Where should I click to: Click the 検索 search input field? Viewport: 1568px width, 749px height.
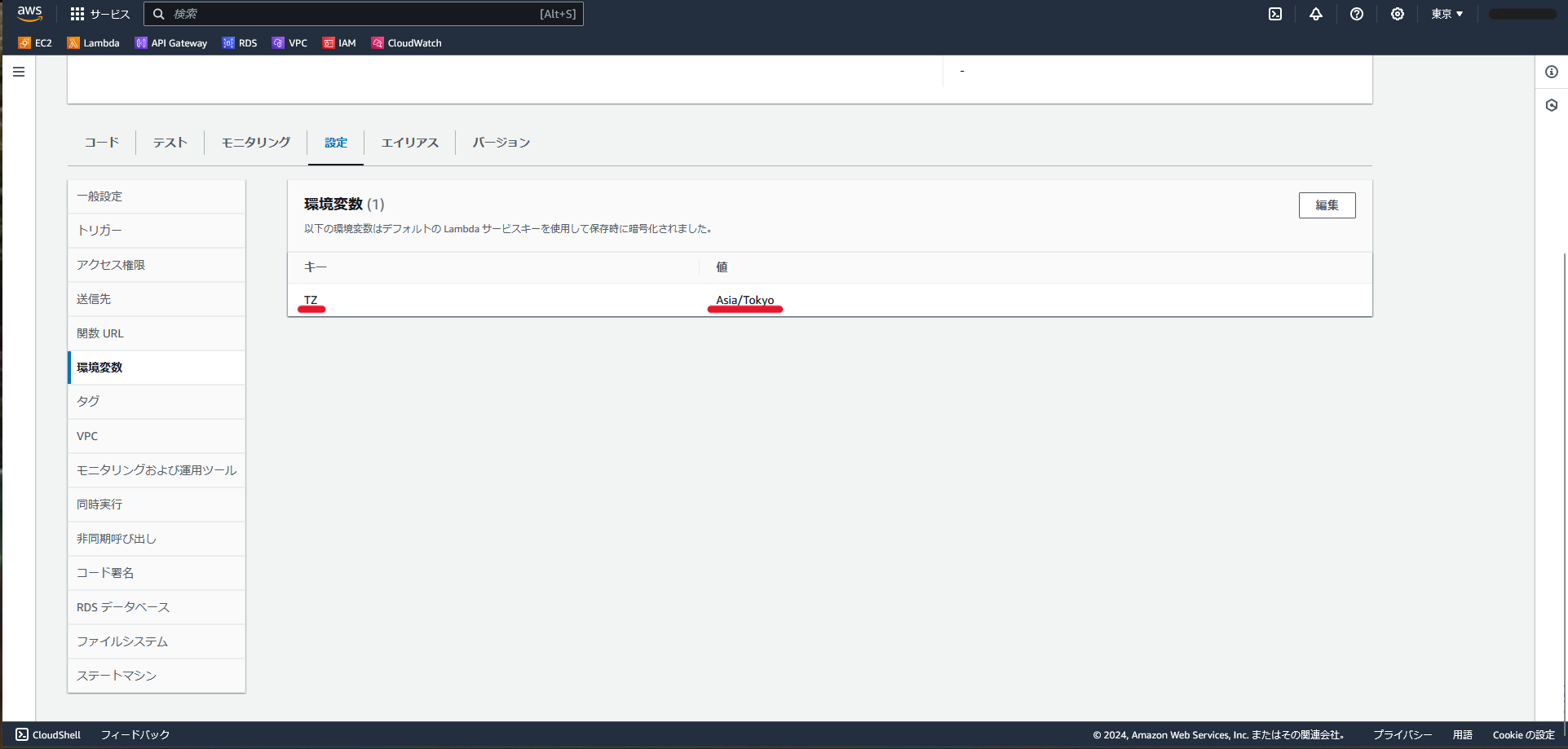(x=364, y=14)
